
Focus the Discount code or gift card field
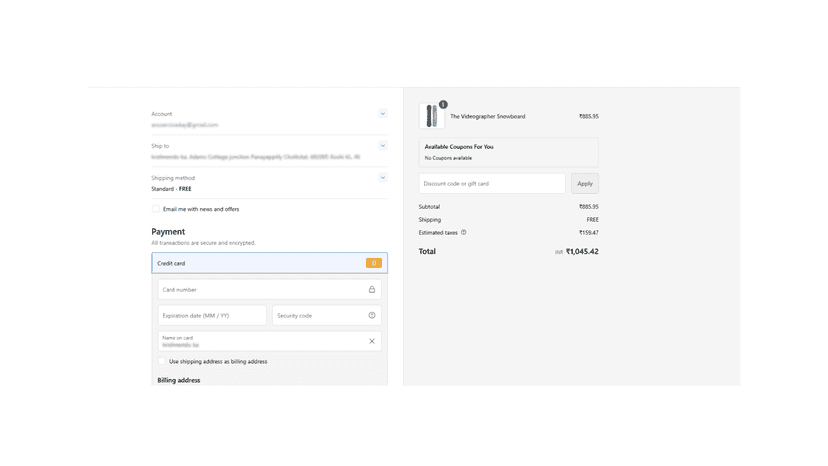[492, 183]
